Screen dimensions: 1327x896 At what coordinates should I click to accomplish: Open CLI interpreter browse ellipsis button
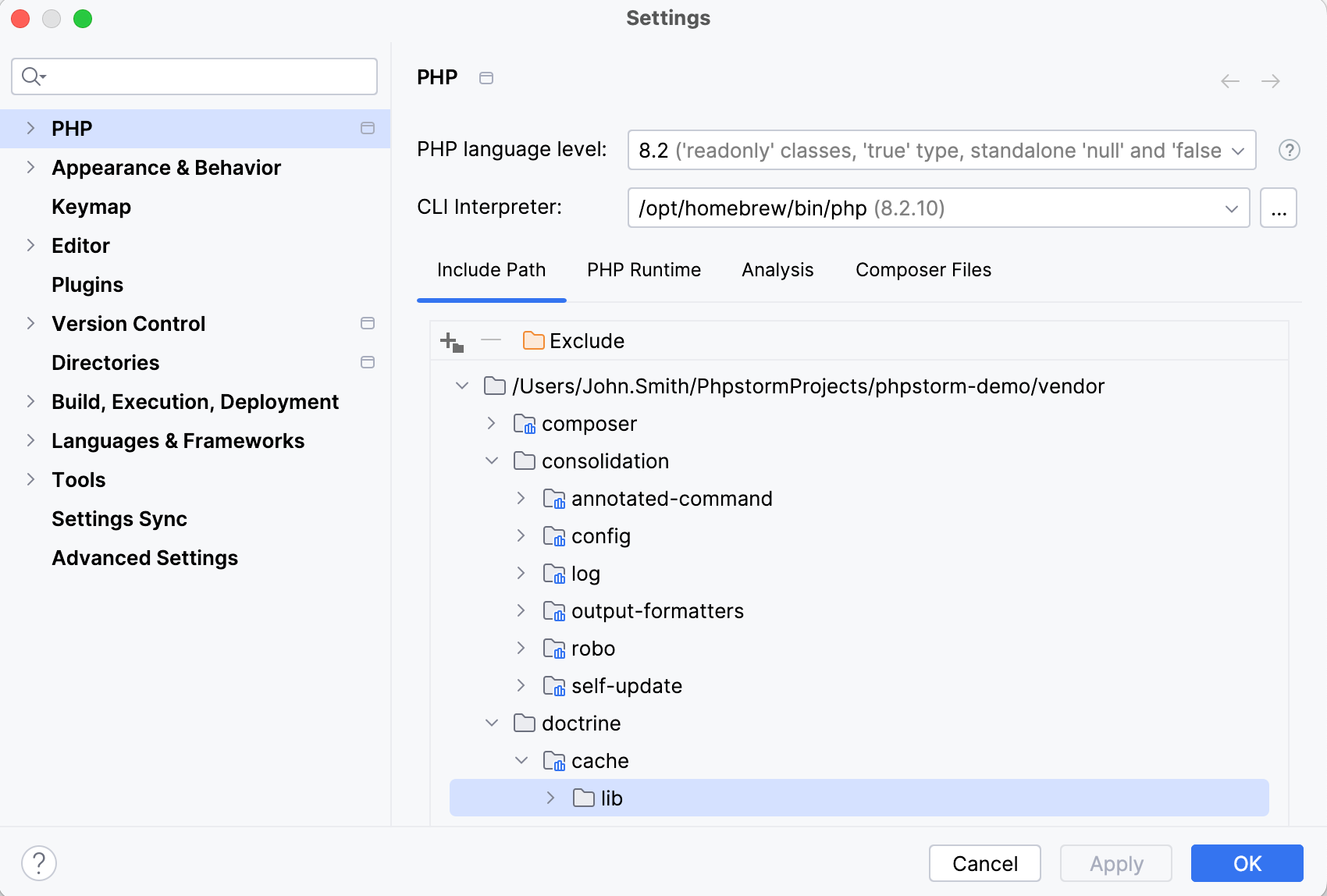tap(1278, 208)
